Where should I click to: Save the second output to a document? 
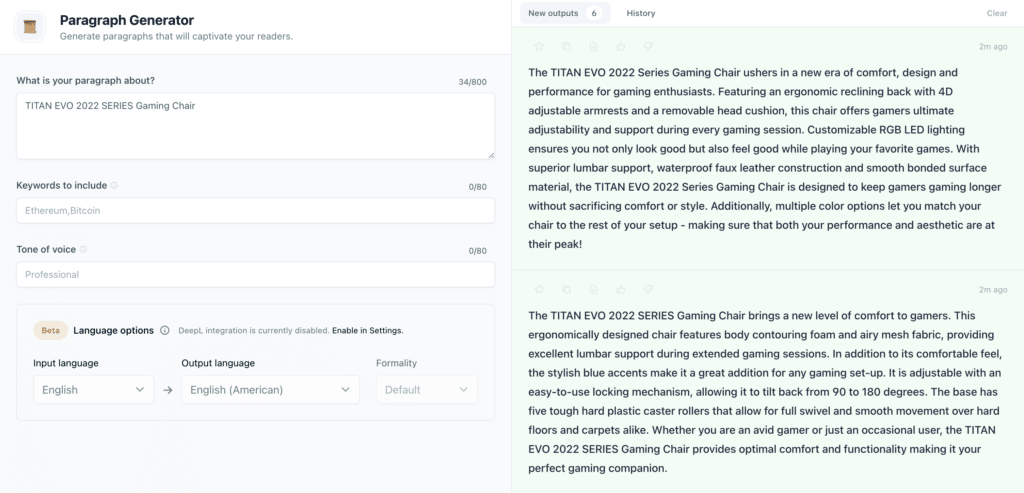point(594,289)
